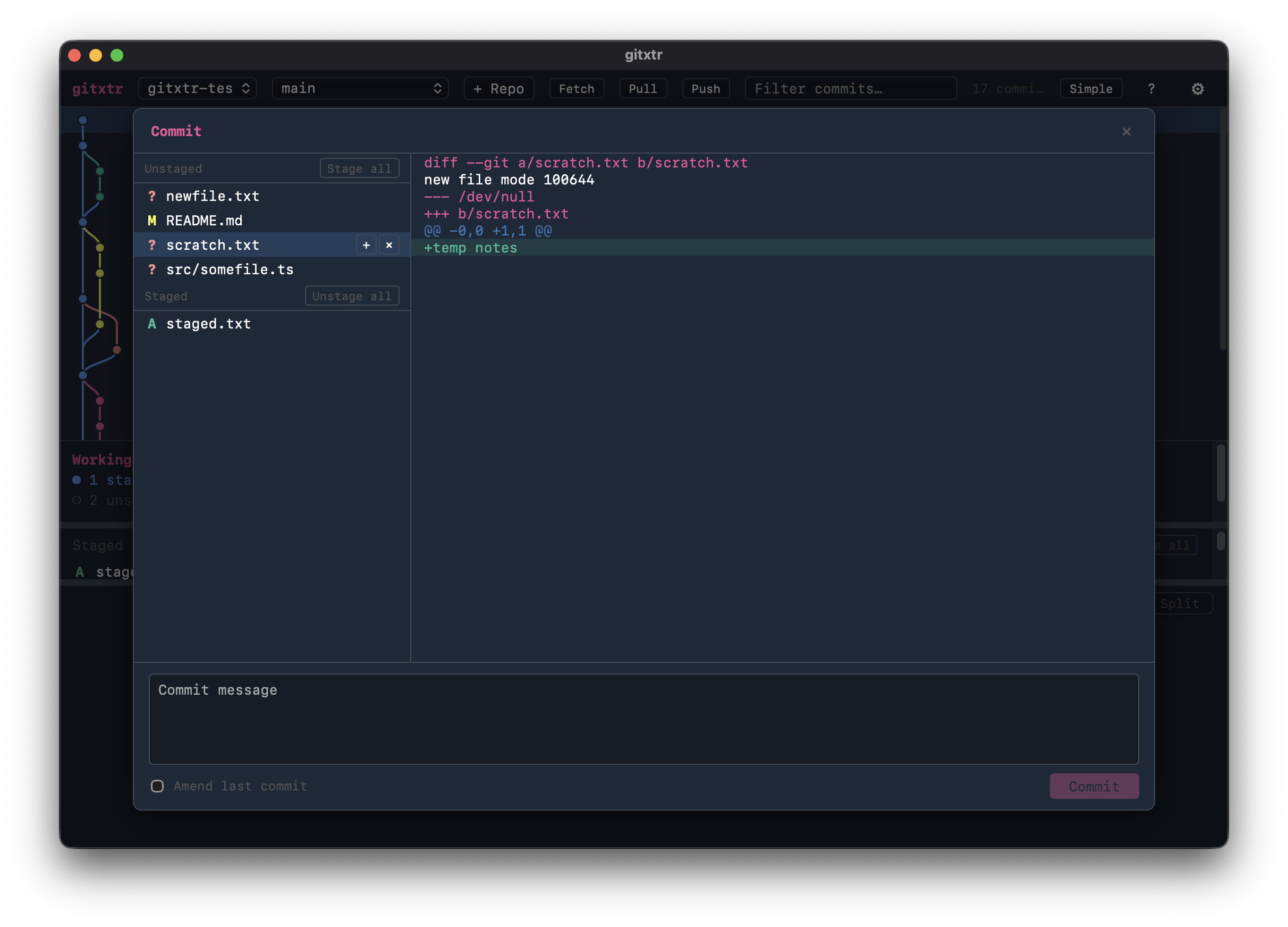Click the gitxtr logo text
The height and width of the screenshot is (927, 1288).
click(x=98, y=89)
